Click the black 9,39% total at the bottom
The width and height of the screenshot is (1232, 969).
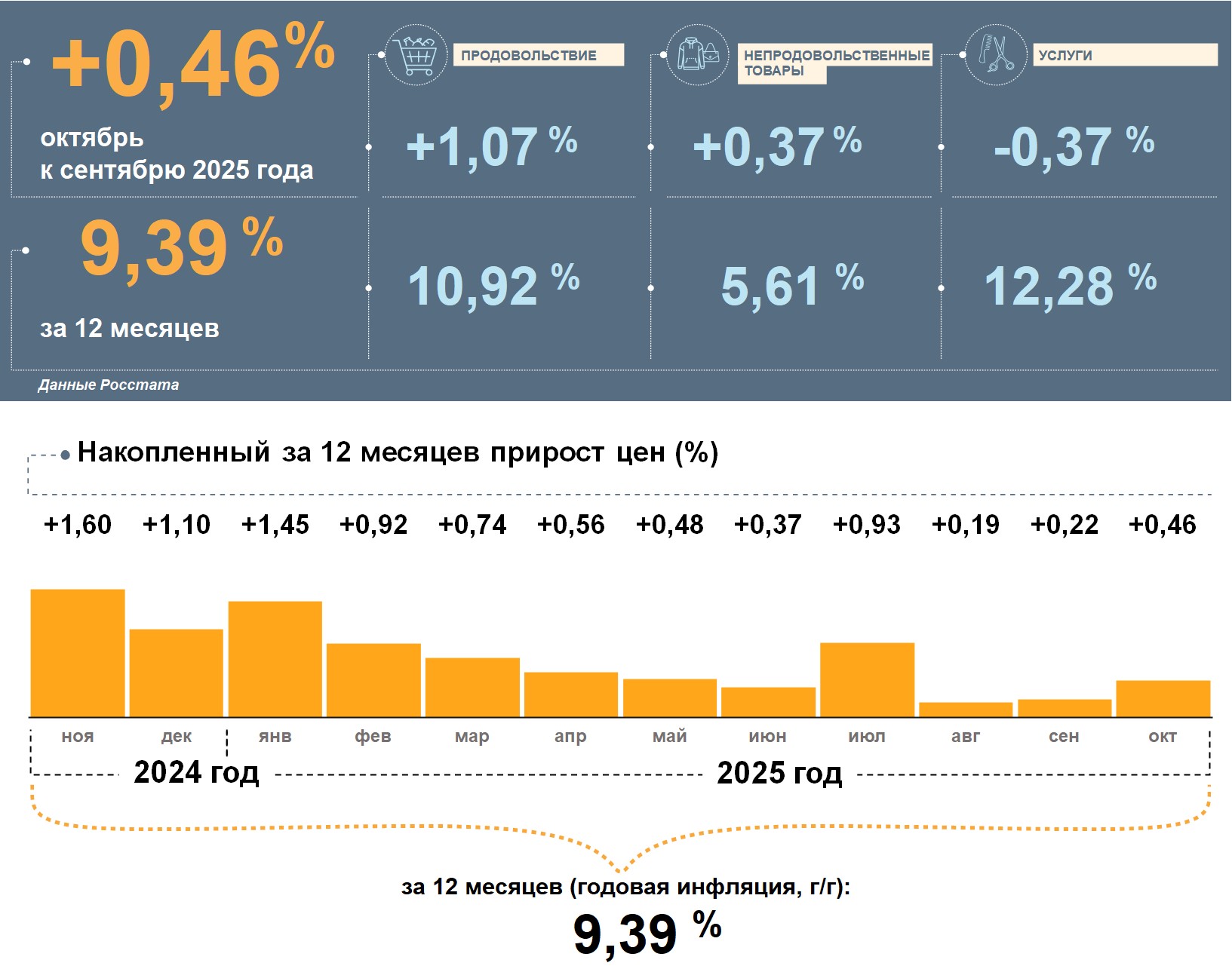tap(647, 934)
